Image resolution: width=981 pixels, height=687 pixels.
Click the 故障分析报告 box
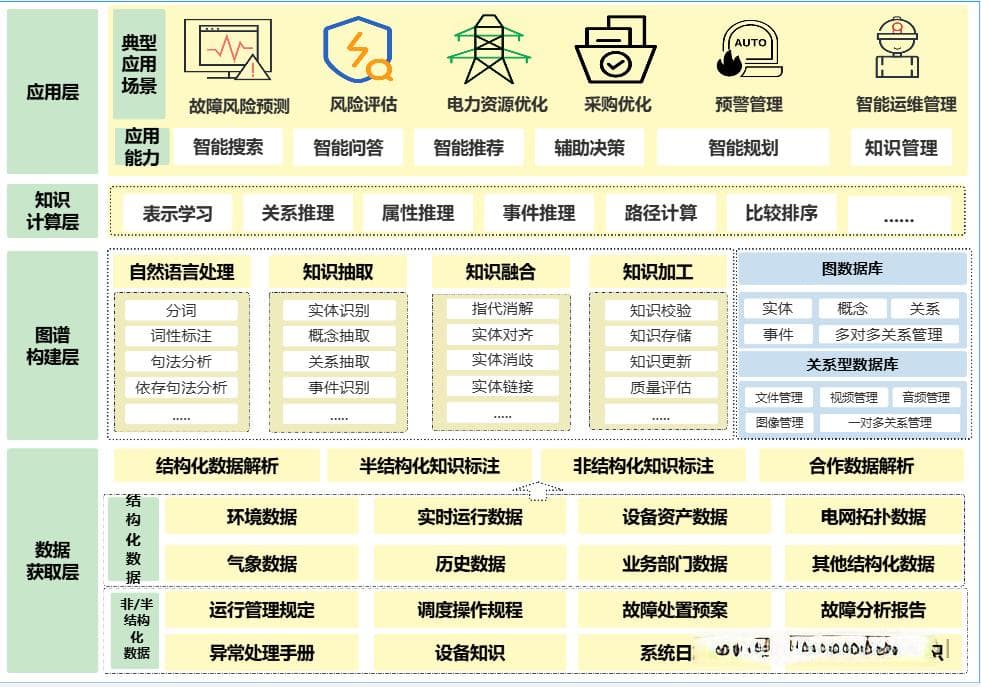[x=873, y=610]
